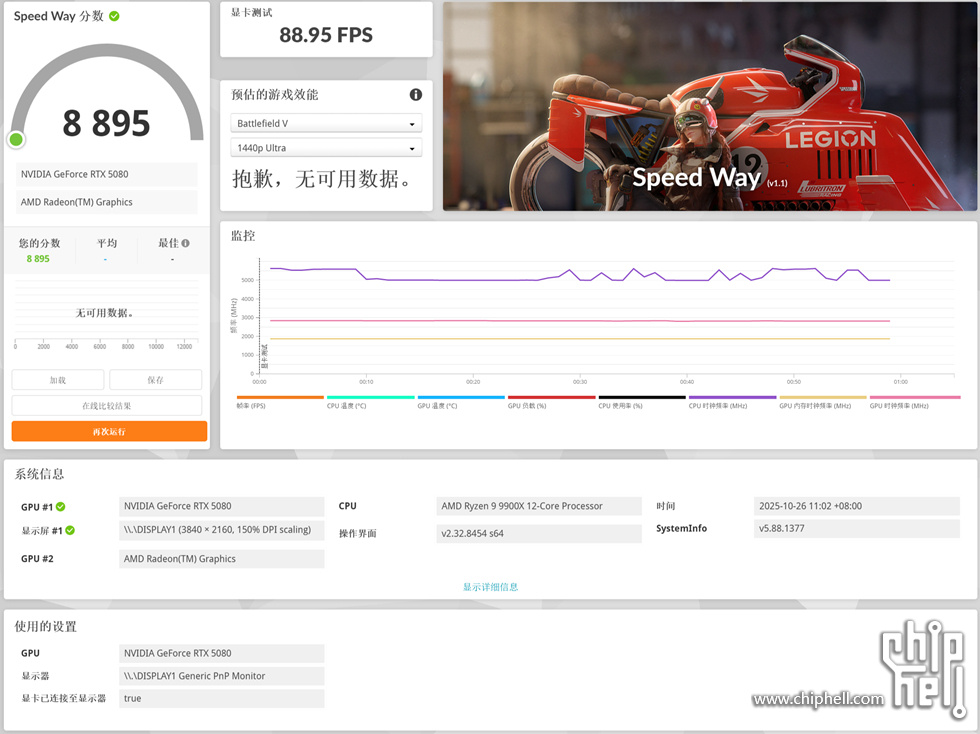This screenshot has height=734, width=980.
Task: Click the purple CPU 时钟频率 legend swatch
Action: point(732,398)
